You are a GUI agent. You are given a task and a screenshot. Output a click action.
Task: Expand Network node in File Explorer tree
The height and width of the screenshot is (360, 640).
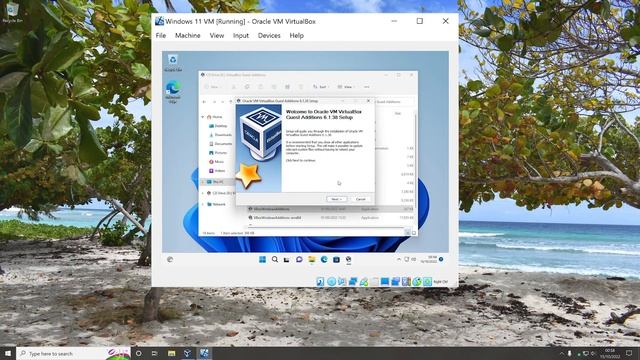click(x=203, y=204)
